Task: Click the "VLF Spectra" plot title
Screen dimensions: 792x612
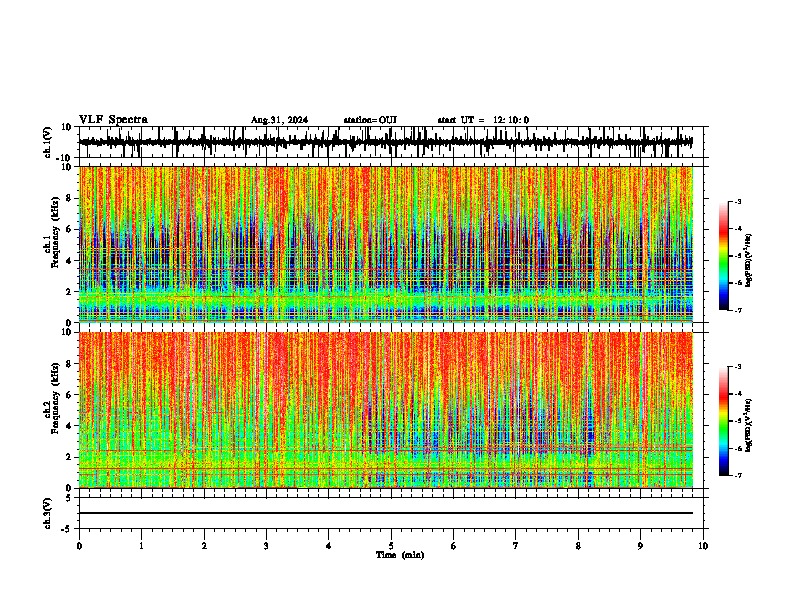Action: click(113, 120)
